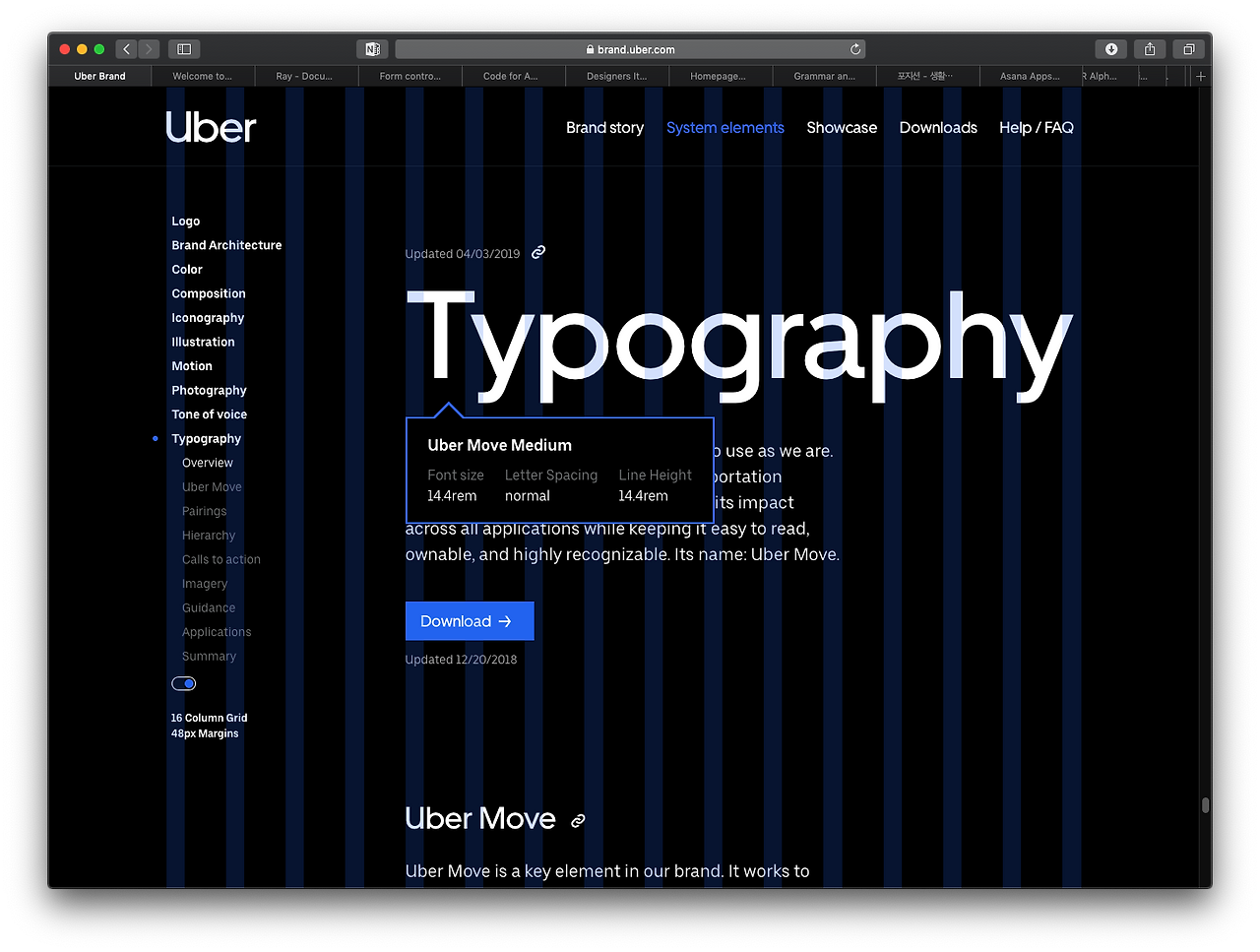Open the Help / FAQ nav item
Screen dimensions: 1260x952
tap(1037, 128)
